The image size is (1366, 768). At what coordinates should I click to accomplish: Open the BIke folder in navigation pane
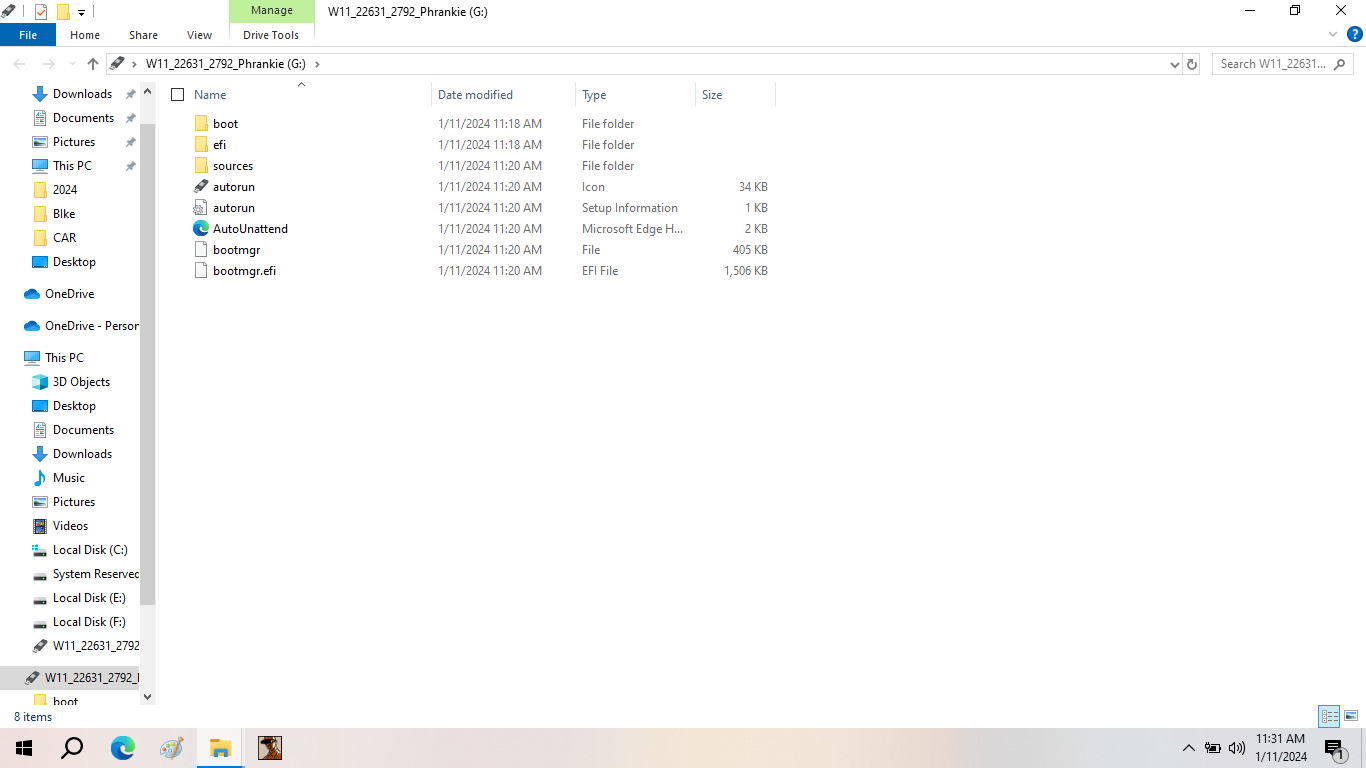[x=64, y=214]
